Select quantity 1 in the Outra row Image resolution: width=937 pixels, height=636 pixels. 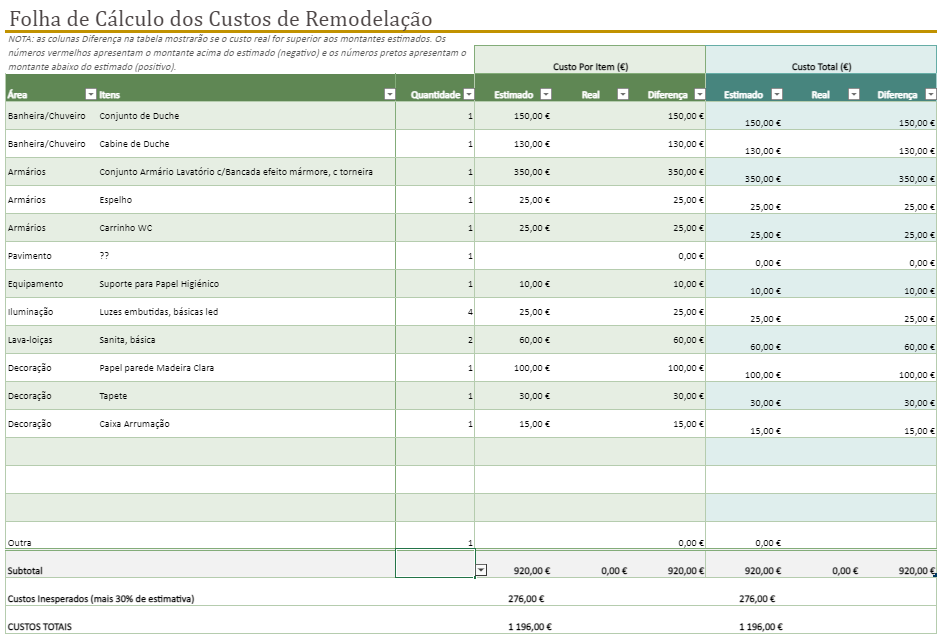435,536
